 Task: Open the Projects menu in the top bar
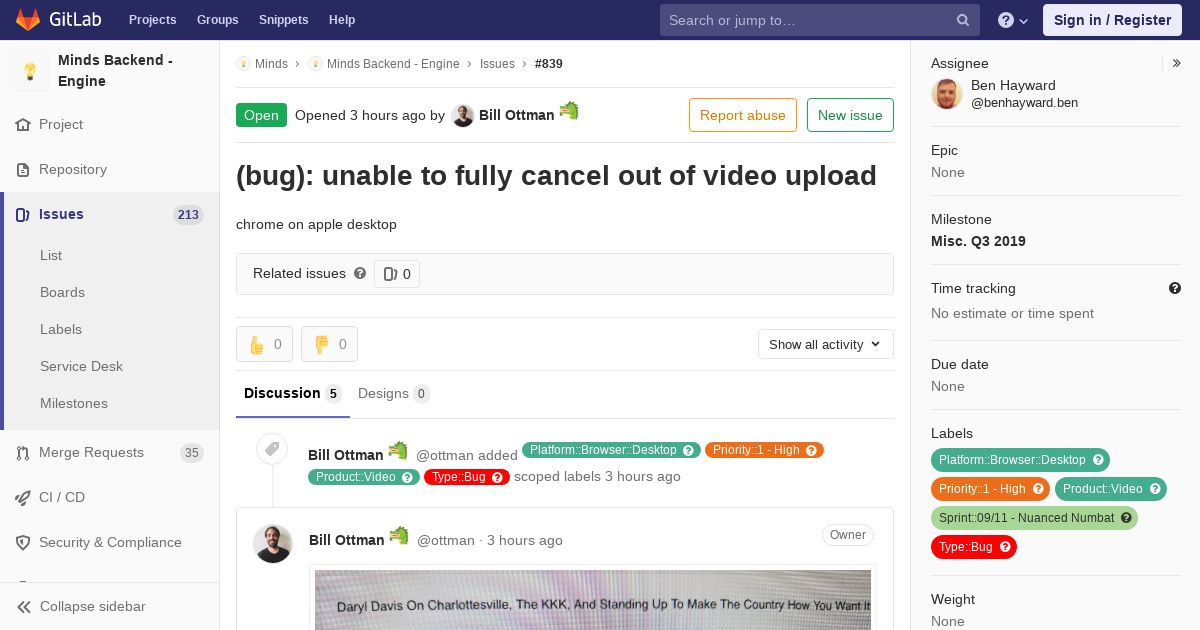153,20
